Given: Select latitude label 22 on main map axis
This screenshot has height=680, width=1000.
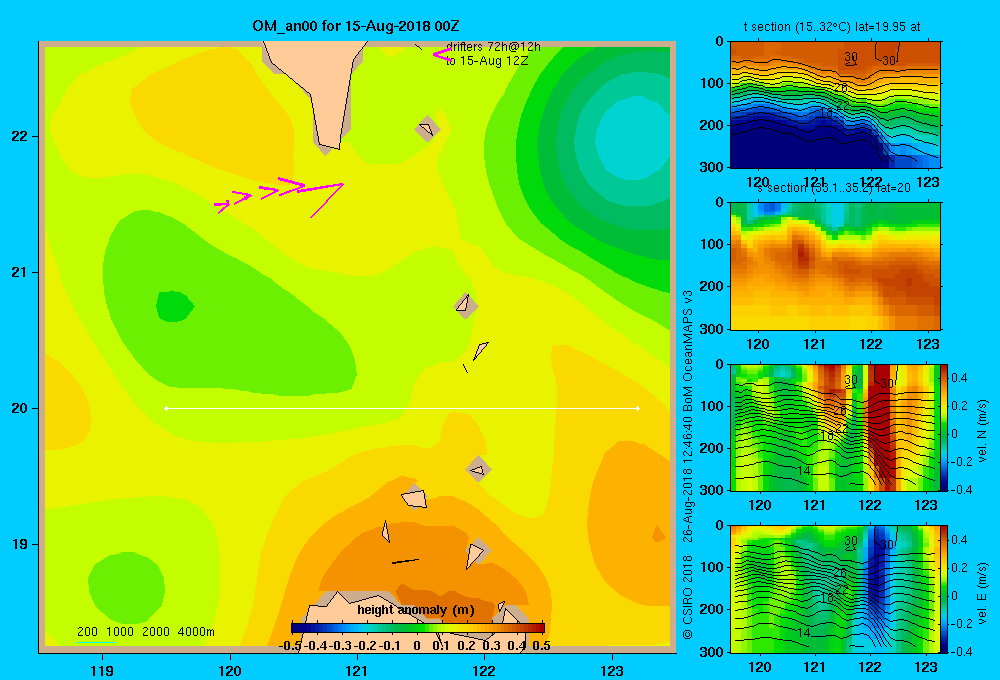Looking at the screenshot, I should click(x=20, y=136).
